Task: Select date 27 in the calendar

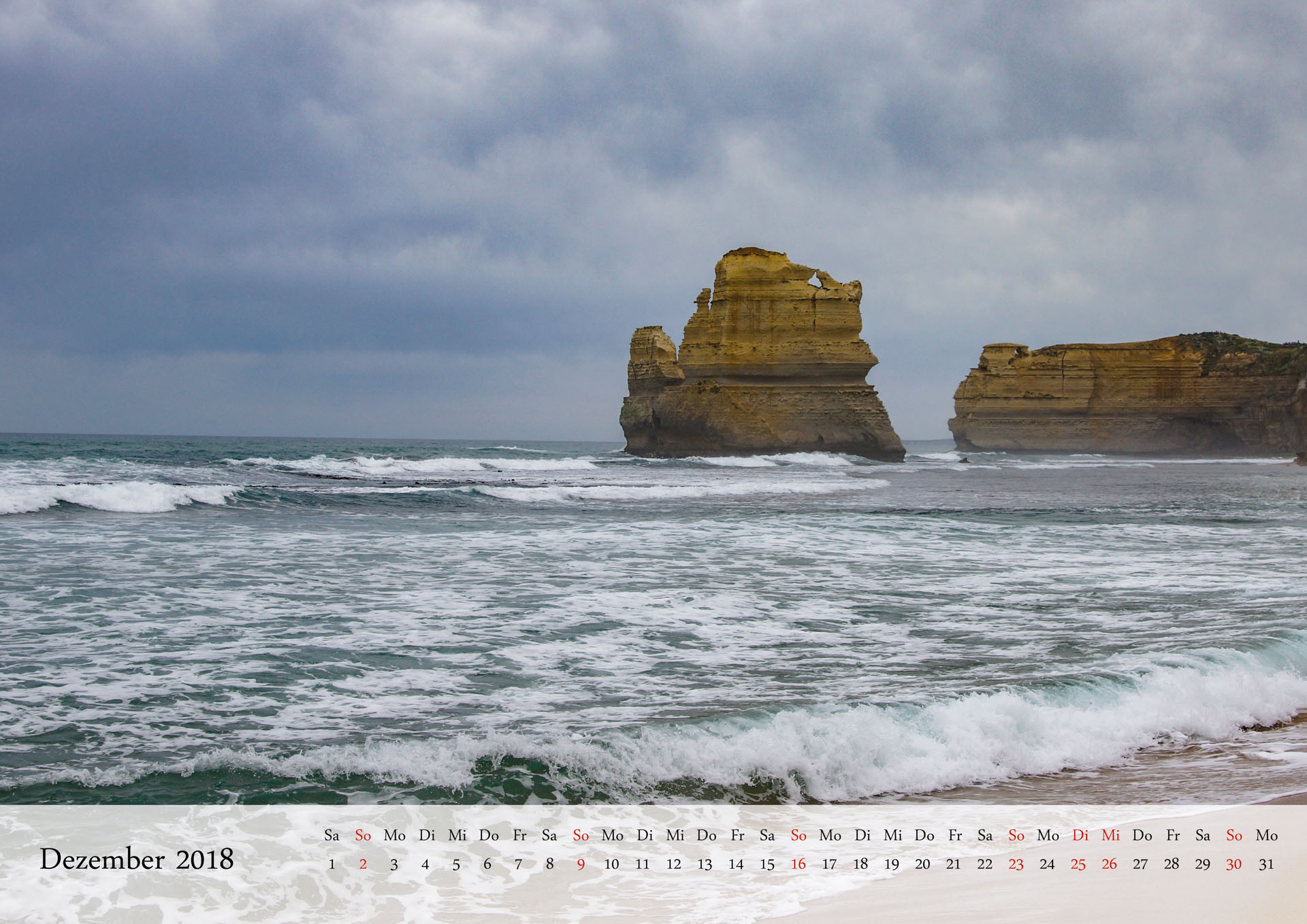Action: tap(1140, 864)
